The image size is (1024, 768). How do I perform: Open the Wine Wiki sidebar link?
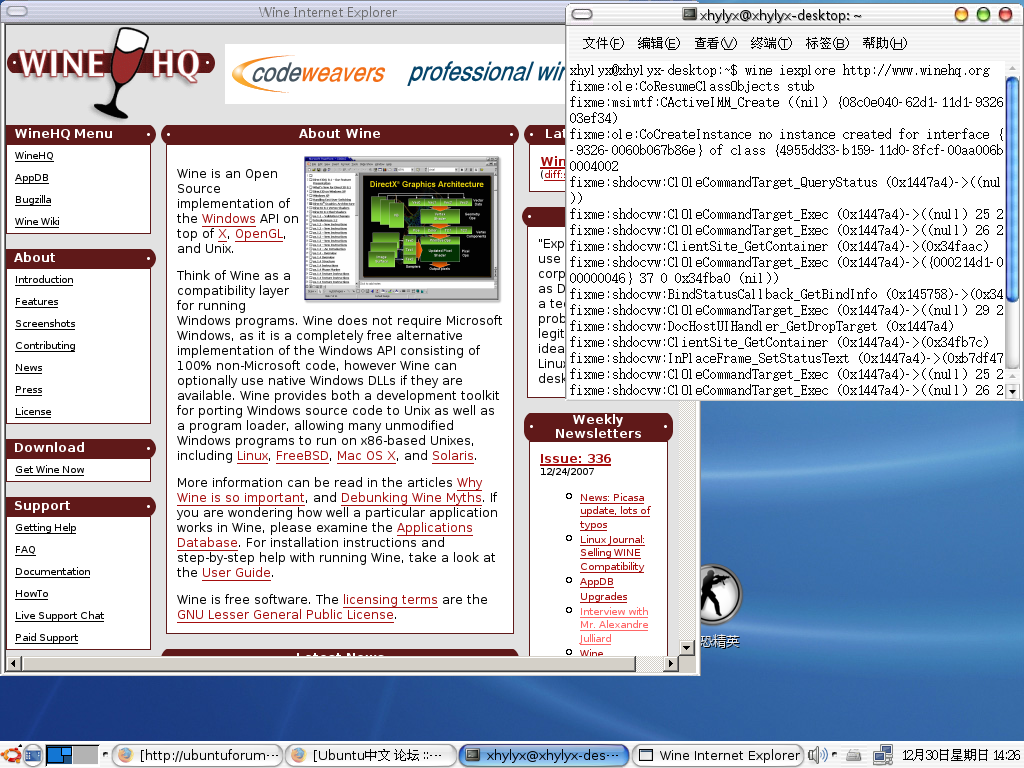pos(37,221)
